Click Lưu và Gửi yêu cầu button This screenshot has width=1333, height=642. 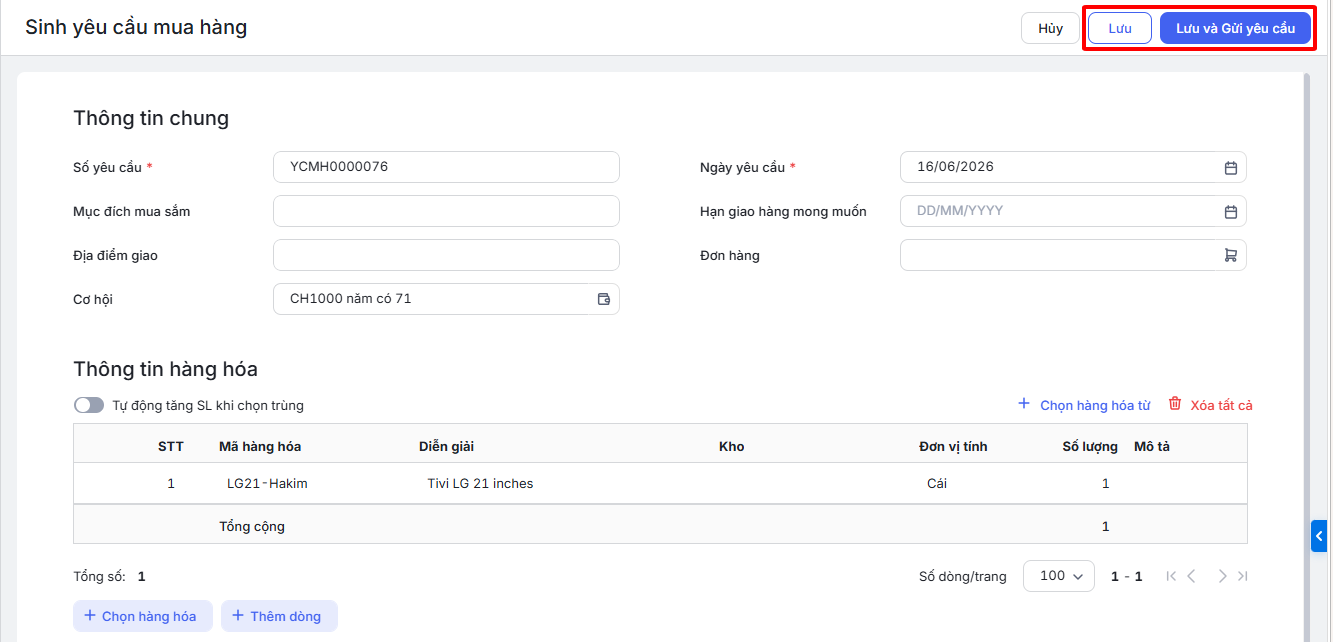coord(1235,28)
